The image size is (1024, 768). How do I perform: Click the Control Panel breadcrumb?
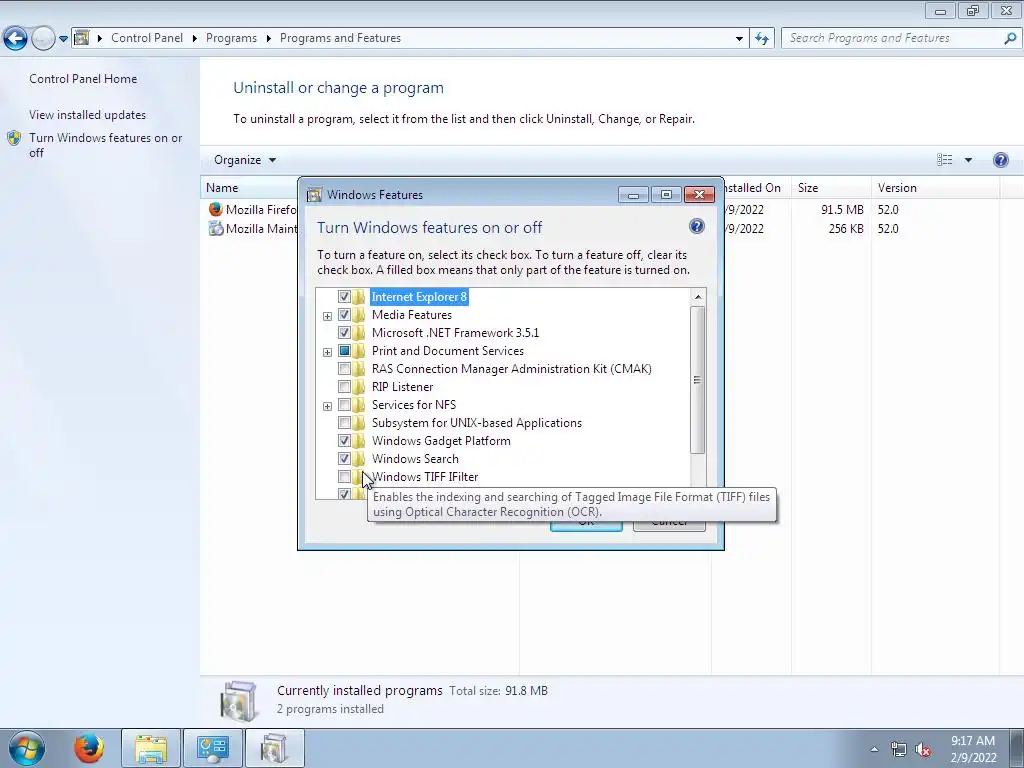tap(147, 38)
